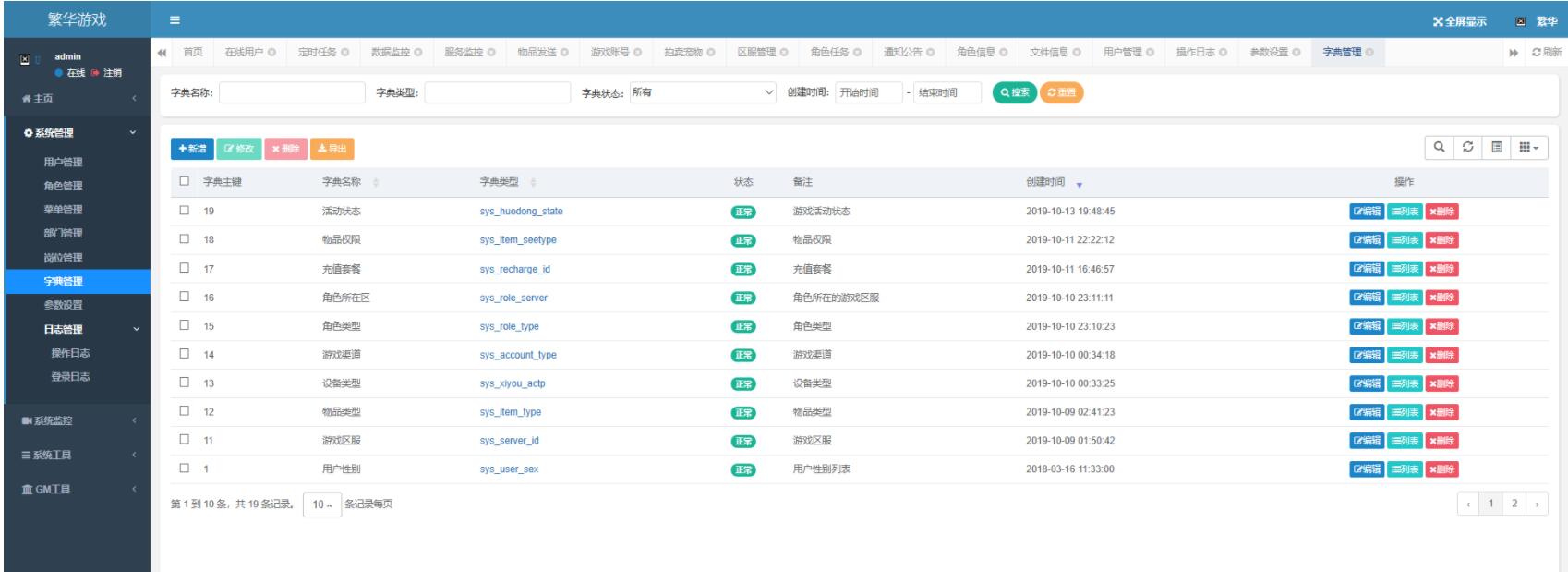Click 刷新 refresh in the tab bar

[x=1547, y=53]
